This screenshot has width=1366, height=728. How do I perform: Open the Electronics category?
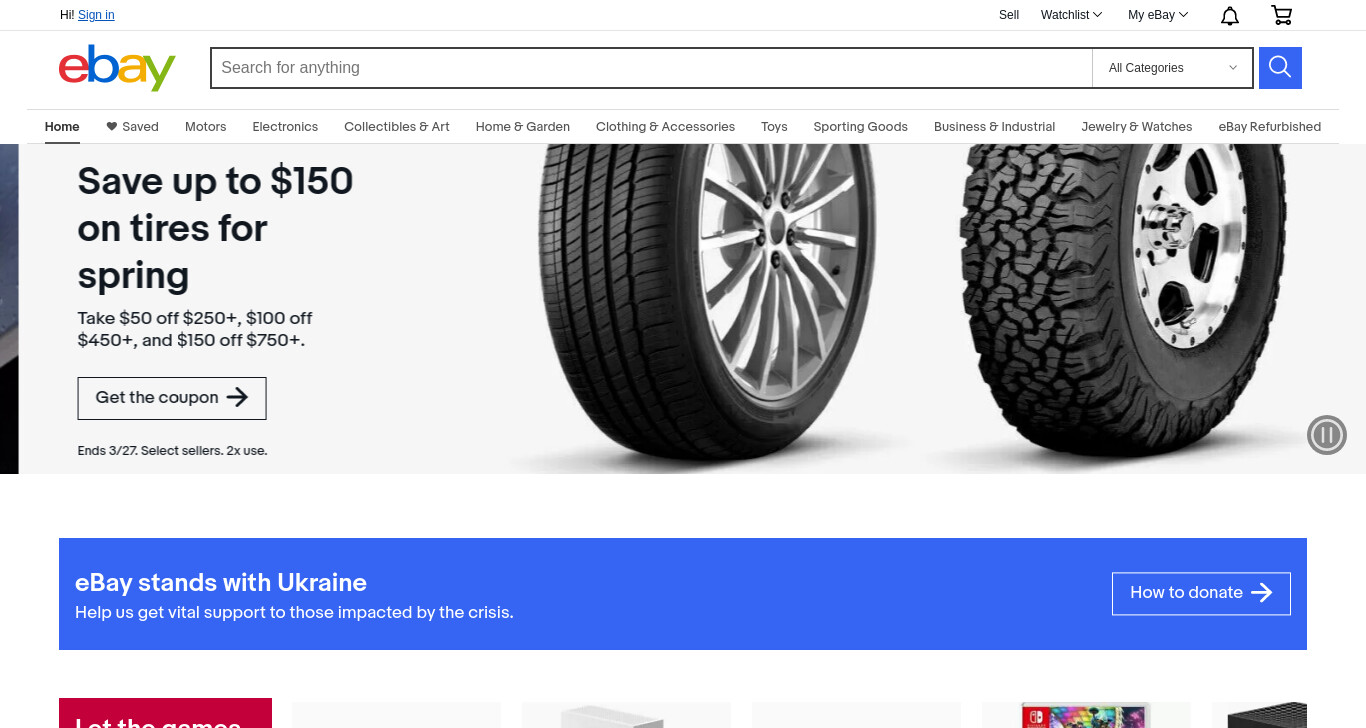click(x=285, y=127)
